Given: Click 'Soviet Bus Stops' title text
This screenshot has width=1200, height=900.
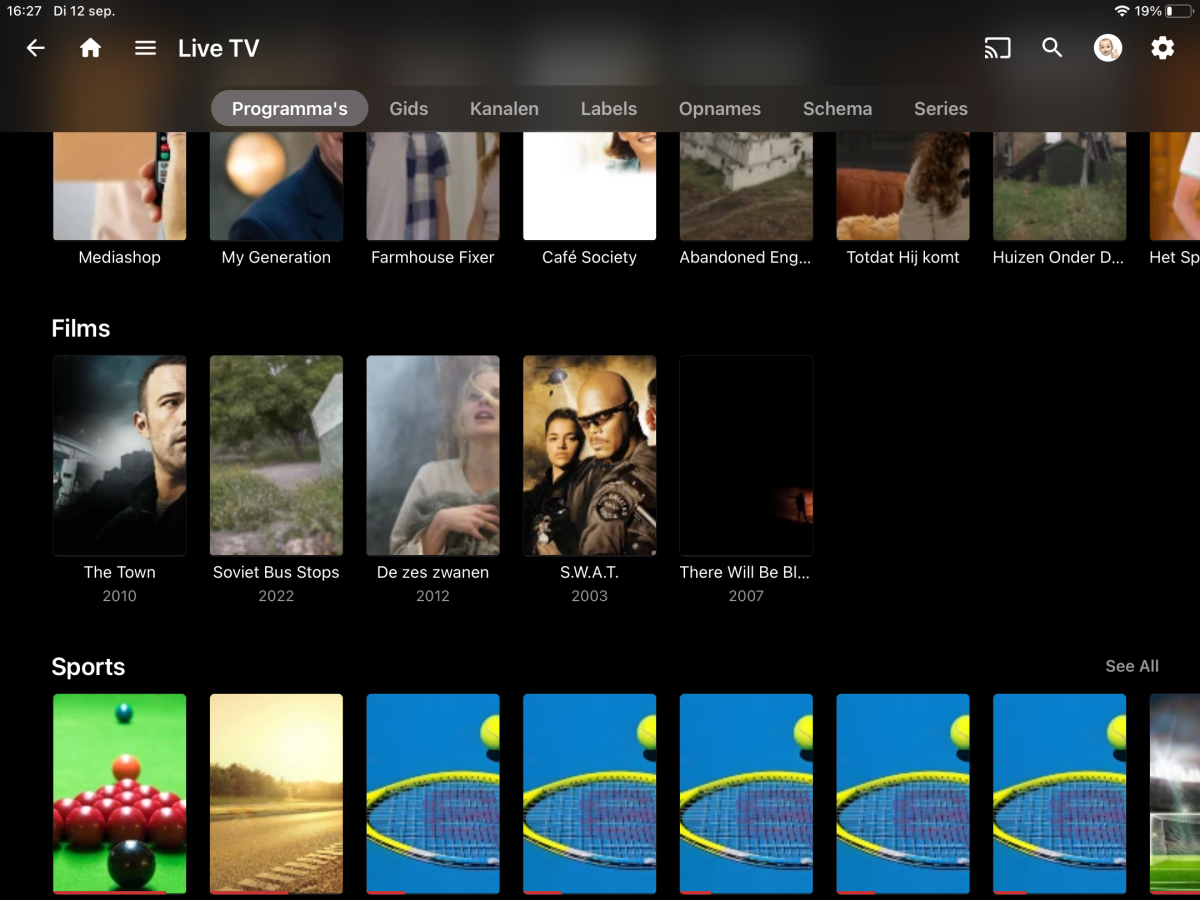Looking at the screenshot, I should tap(276, 572).
